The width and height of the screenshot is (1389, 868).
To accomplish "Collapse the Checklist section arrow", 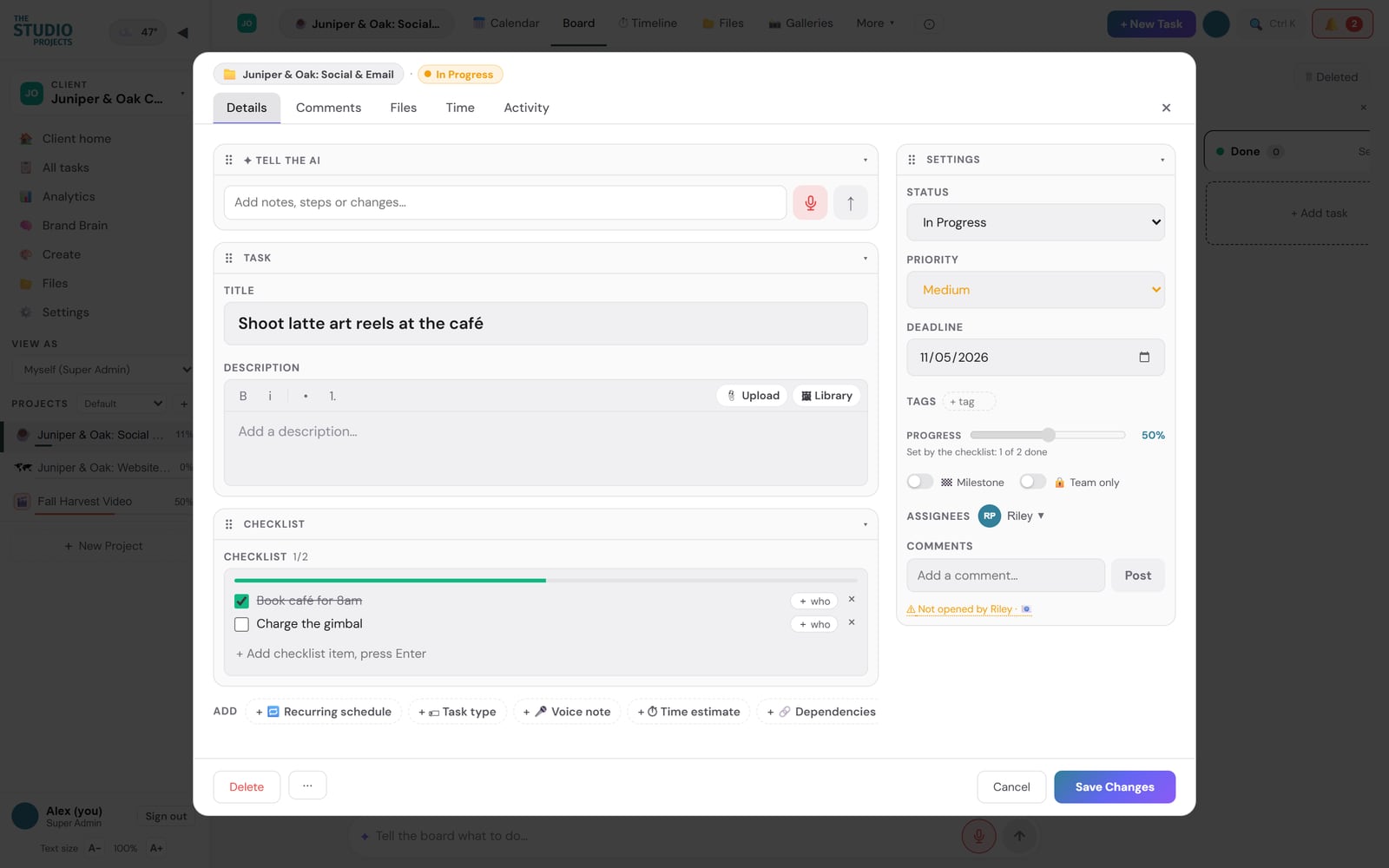I will tap(865, 524).
